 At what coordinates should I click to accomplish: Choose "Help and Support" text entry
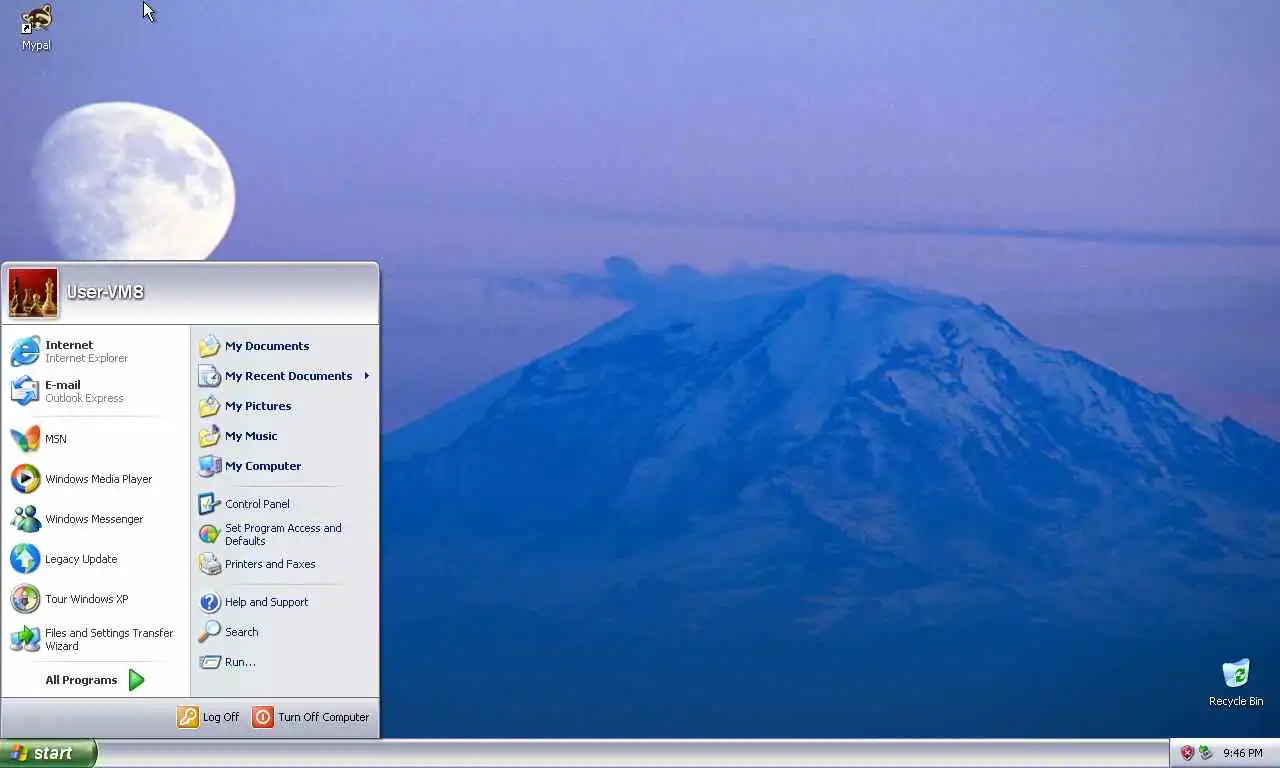tap(266, 602)
